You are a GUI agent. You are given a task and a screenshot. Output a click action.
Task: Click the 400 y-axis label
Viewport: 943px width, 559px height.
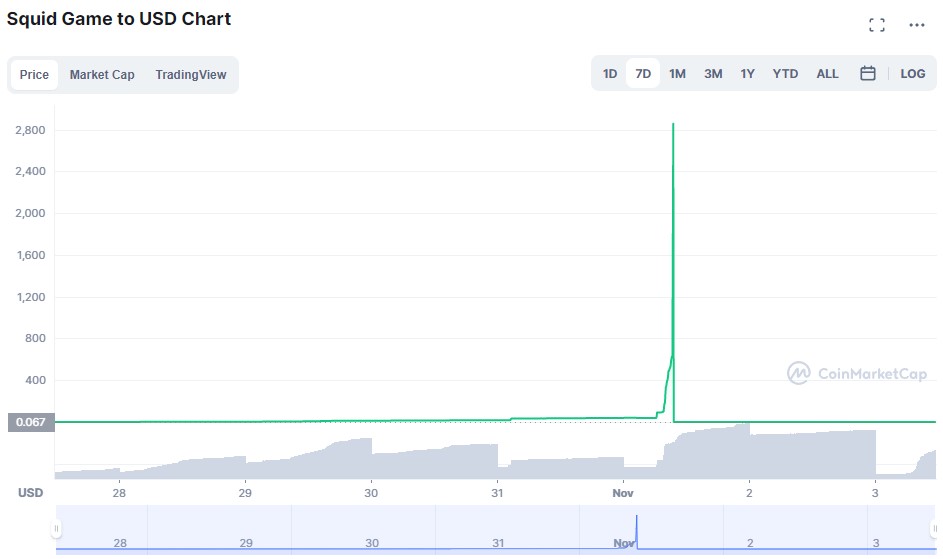pyautogui.click(x=35, y=380)
